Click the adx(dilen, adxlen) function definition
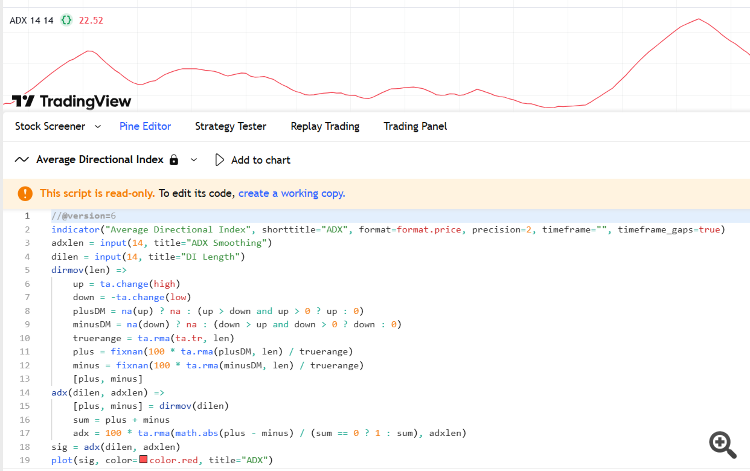This screenshot has height=471, width=750. pyautogui.click(x=108, y=393)
